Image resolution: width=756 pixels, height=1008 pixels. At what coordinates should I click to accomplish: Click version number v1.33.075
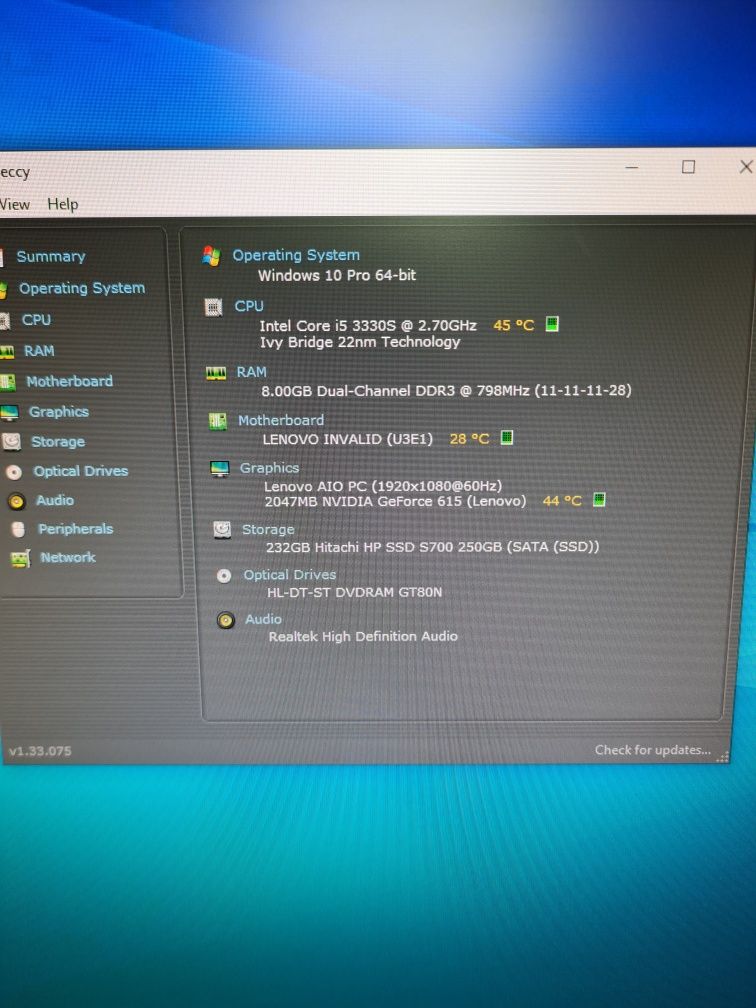tap(40, 751)
